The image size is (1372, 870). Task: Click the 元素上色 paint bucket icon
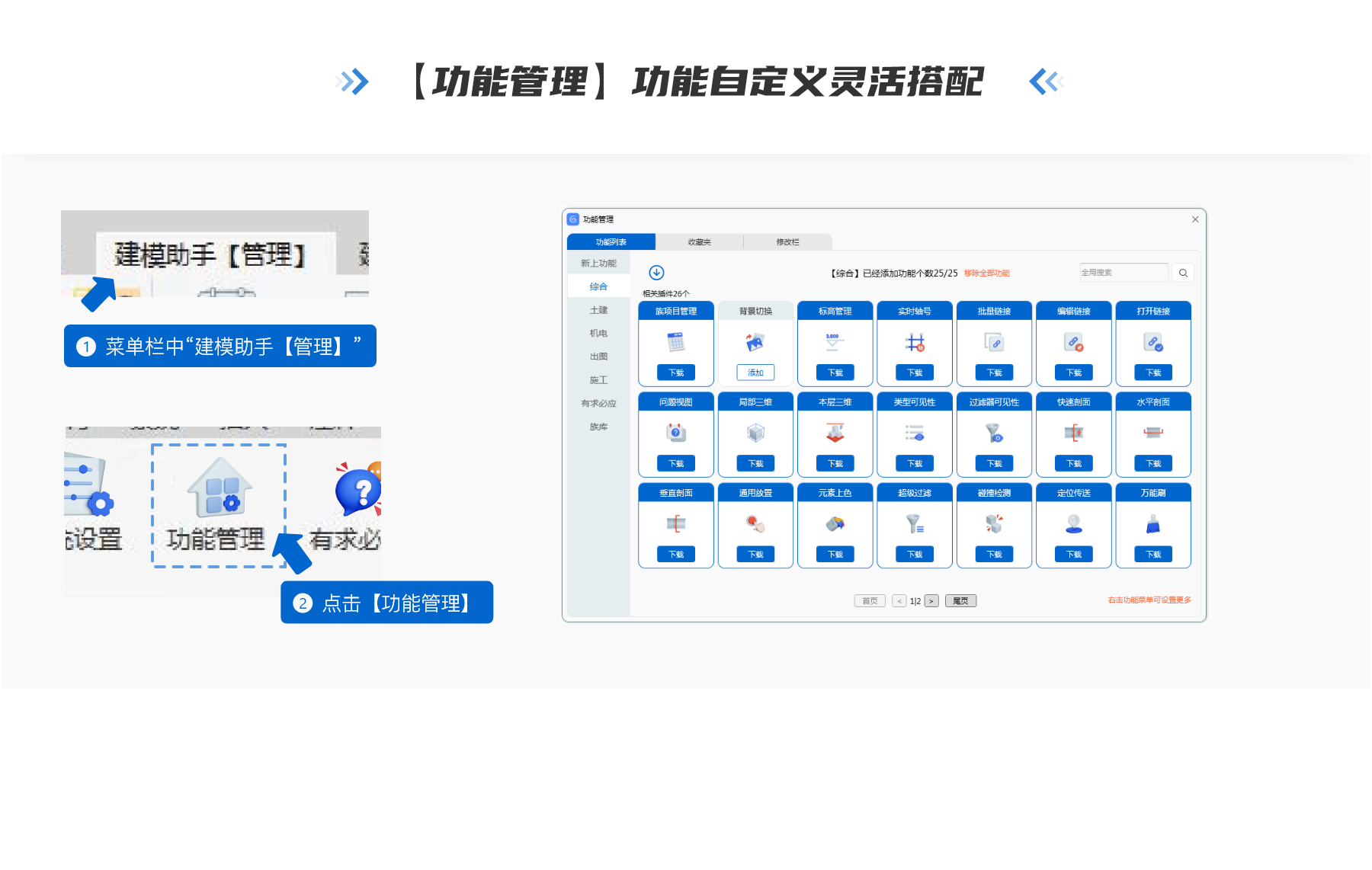(835, 524)
